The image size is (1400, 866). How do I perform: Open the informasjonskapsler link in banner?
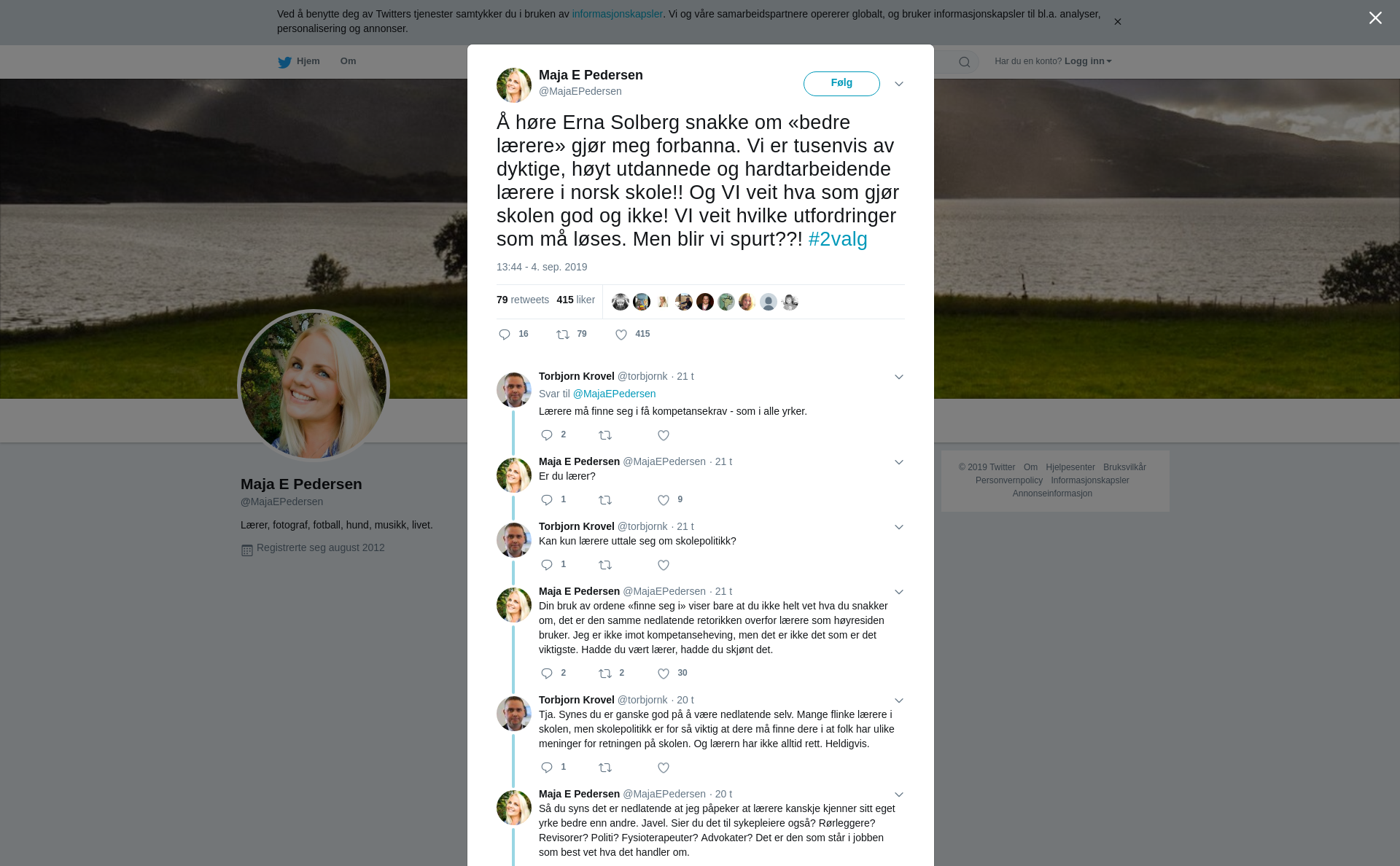(x=617, y=14)
